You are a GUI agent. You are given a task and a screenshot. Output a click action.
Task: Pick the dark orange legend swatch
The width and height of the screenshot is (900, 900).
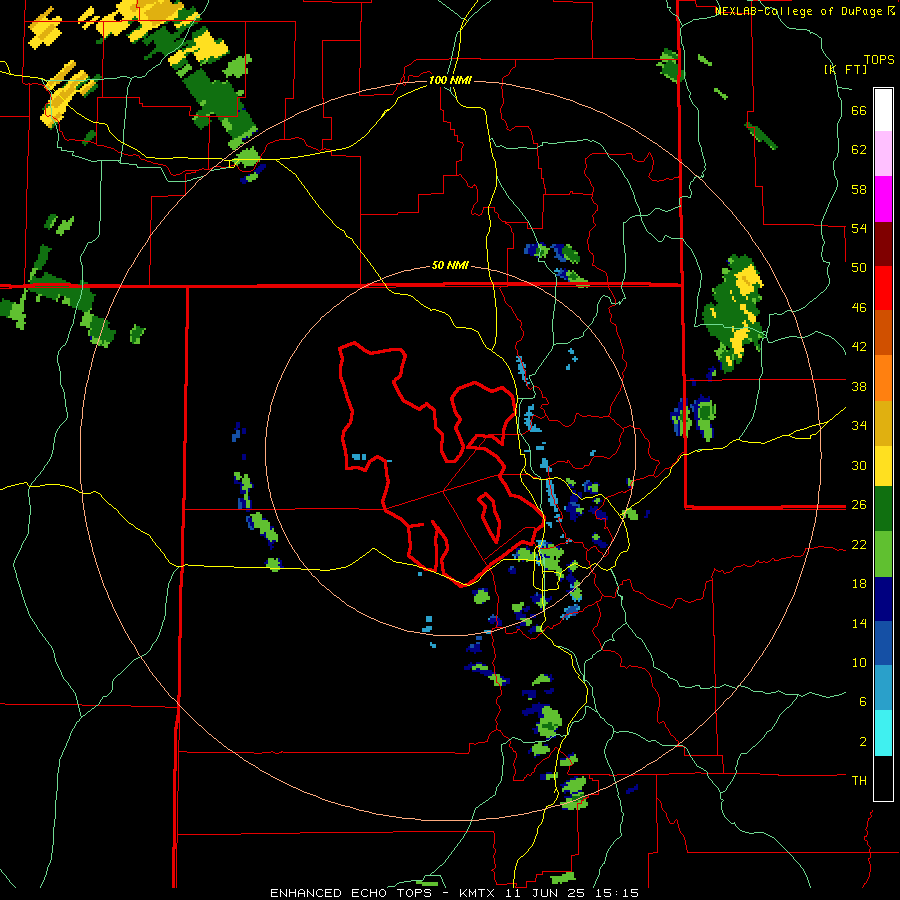[x=883, y=332]
